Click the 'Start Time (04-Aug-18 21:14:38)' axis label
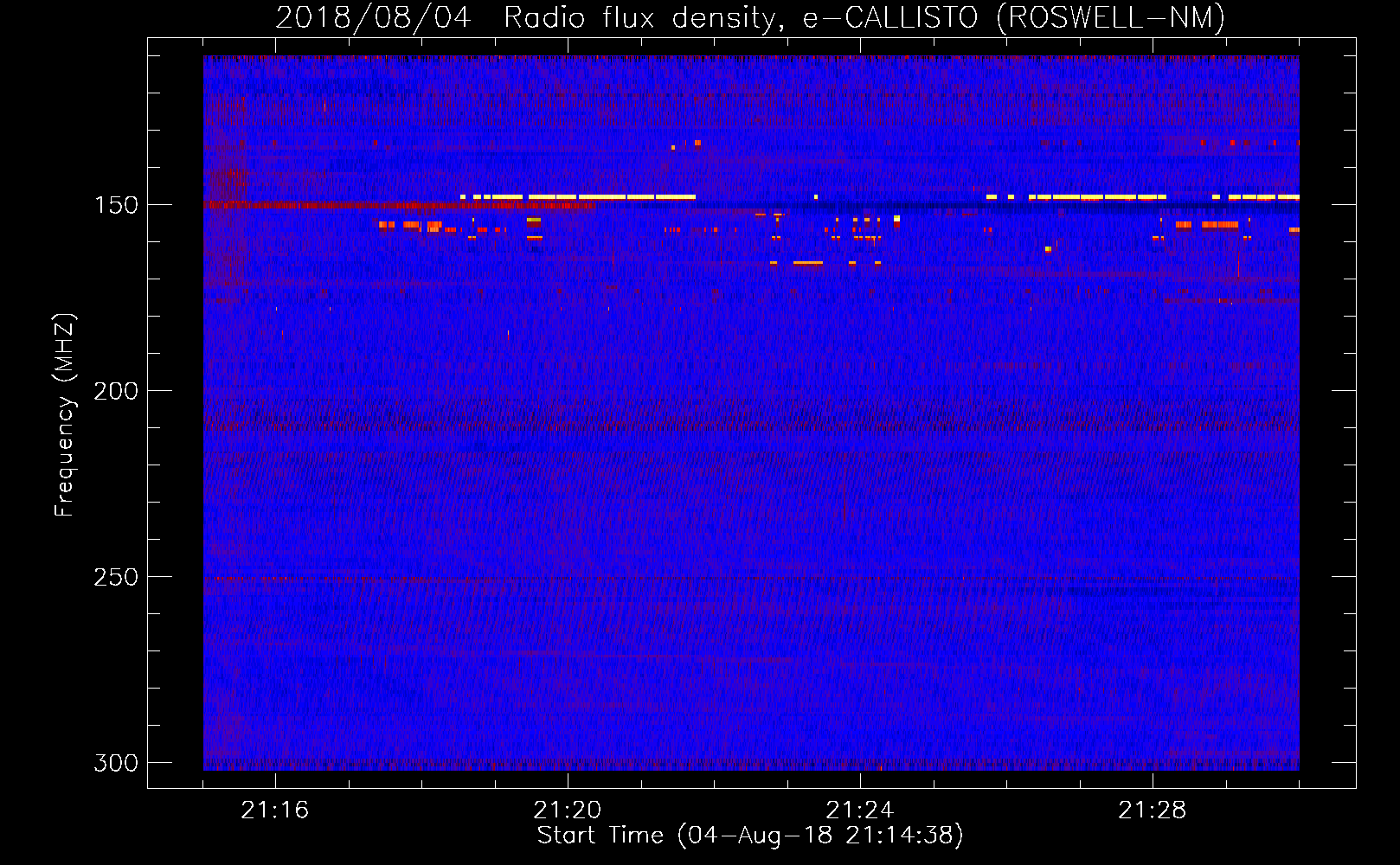 [x=750, y=836]
